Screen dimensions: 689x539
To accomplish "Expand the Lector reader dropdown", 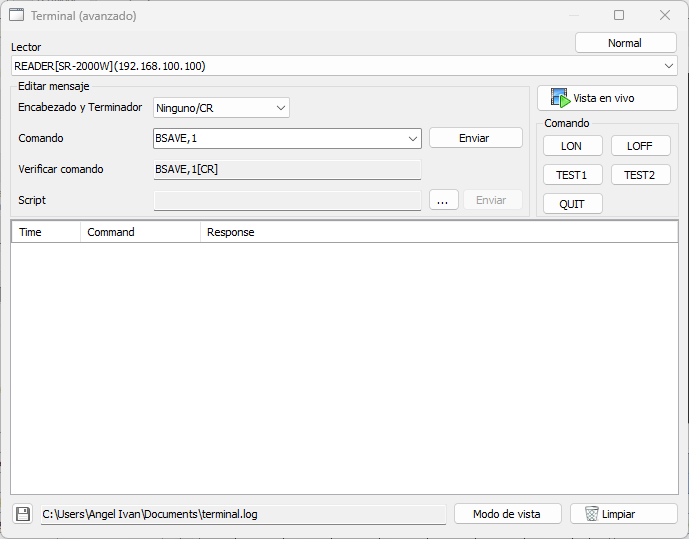I will point(668,66).
